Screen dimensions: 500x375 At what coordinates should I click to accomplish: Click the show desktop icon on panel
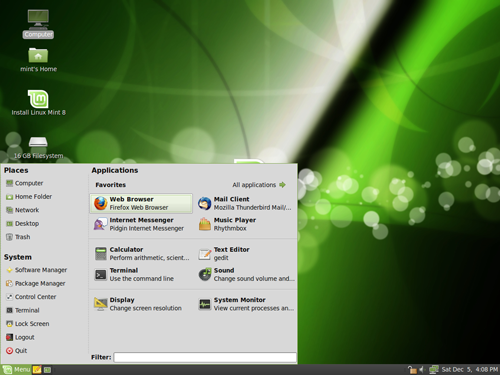[48, 370]
